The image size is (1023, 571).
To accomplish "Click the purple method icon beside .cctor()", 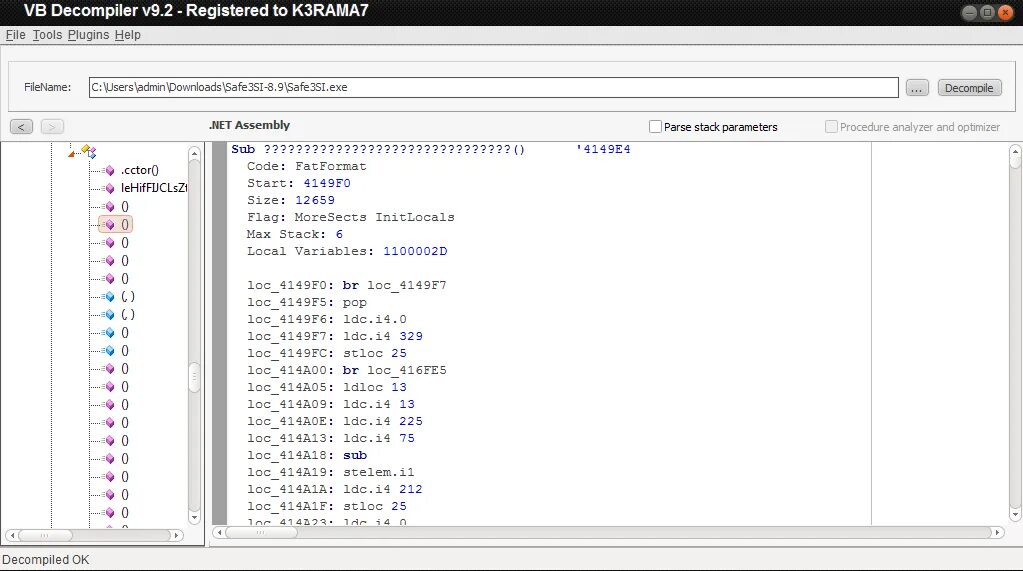I will tap(110, 170).
